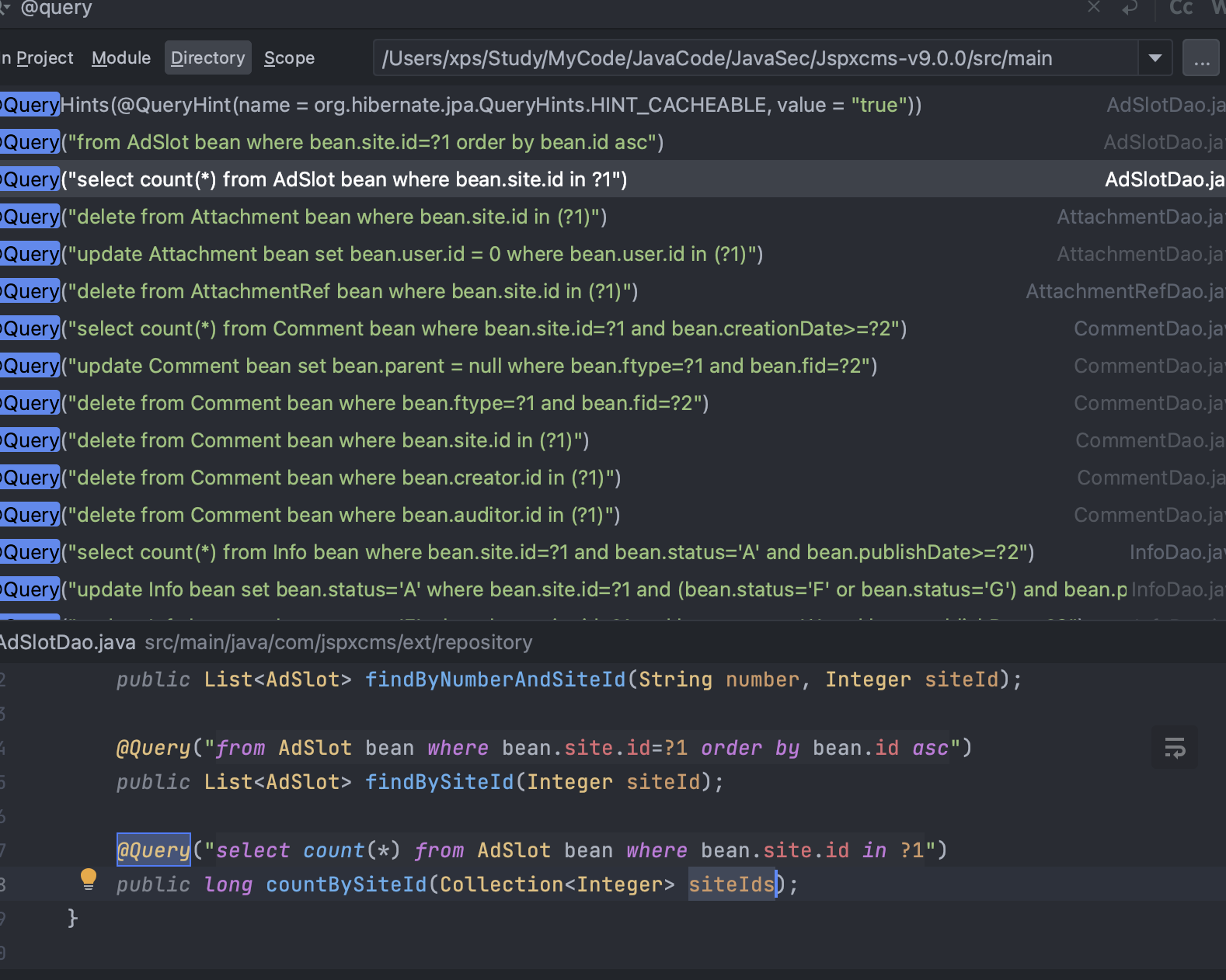This screenshot has height=980, width=1226.
Task: Select the QueryHints HINT_CACHEABLE result row
Action: coord(466,105)
